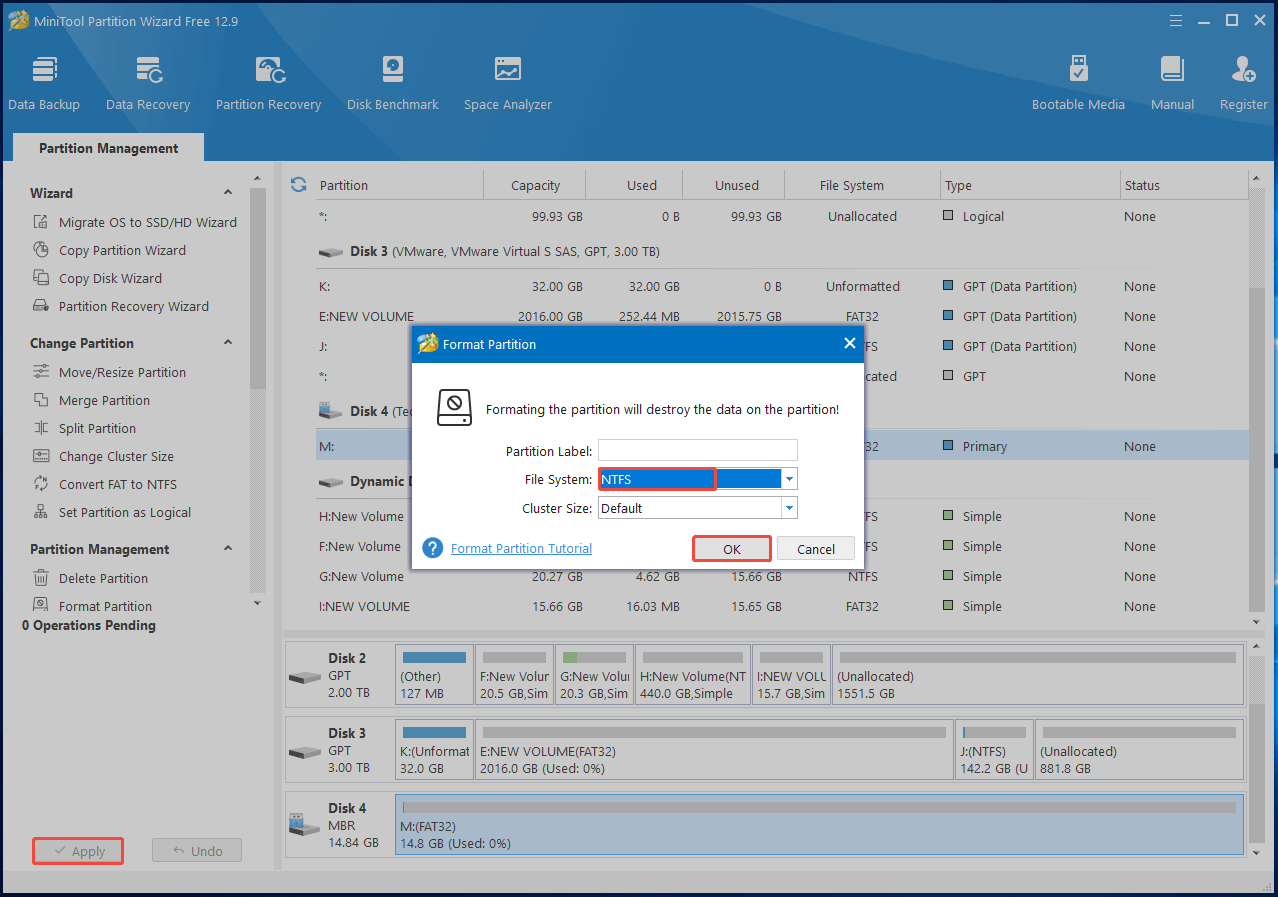This screenshot has width=1278, height=897.
Task: Click the Apply button
Action: 78,851
